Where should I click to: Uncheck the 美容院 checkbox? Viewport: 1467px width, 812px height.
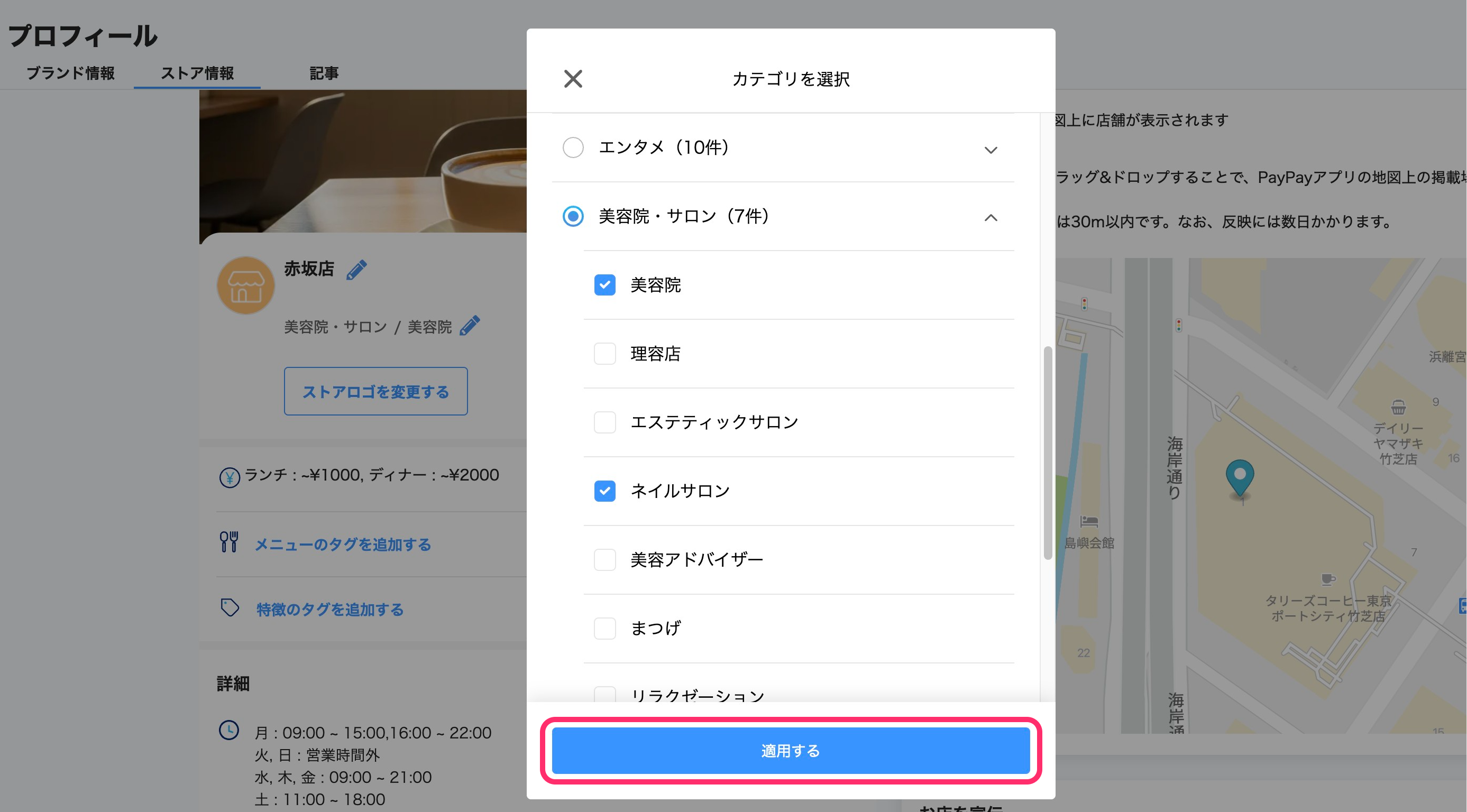click(605, 285)
